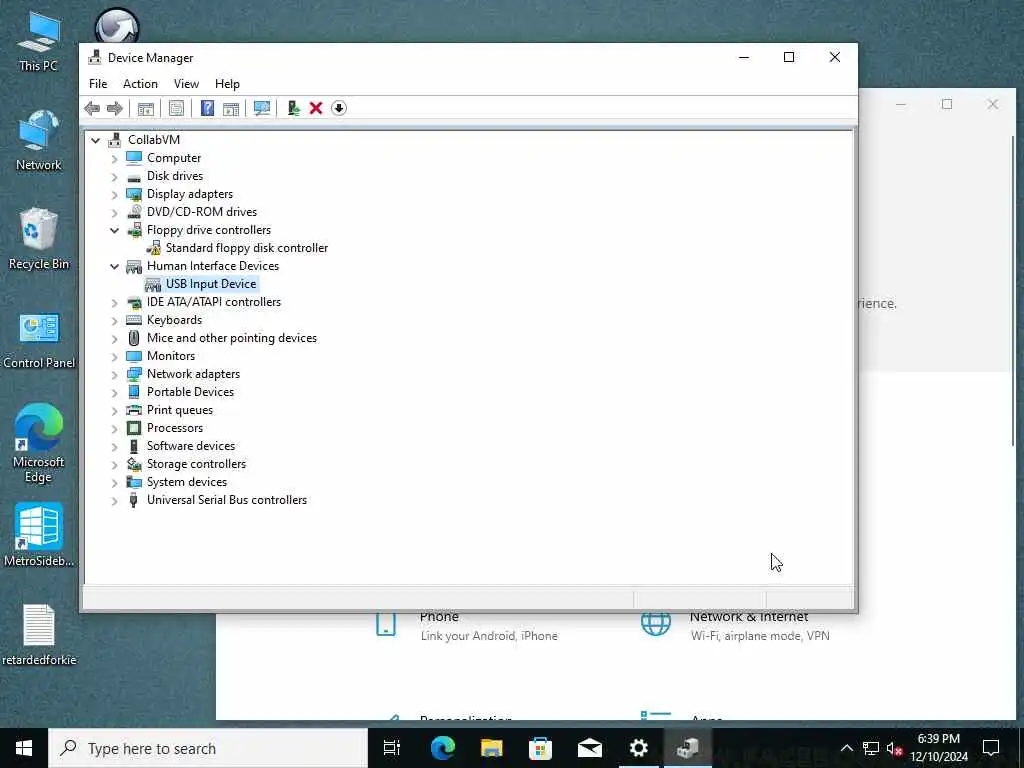Image resolution: width=1024 pixels, height=768 pixels.
Task: Select the Storage controllers tree item
Action: (196, 464)
